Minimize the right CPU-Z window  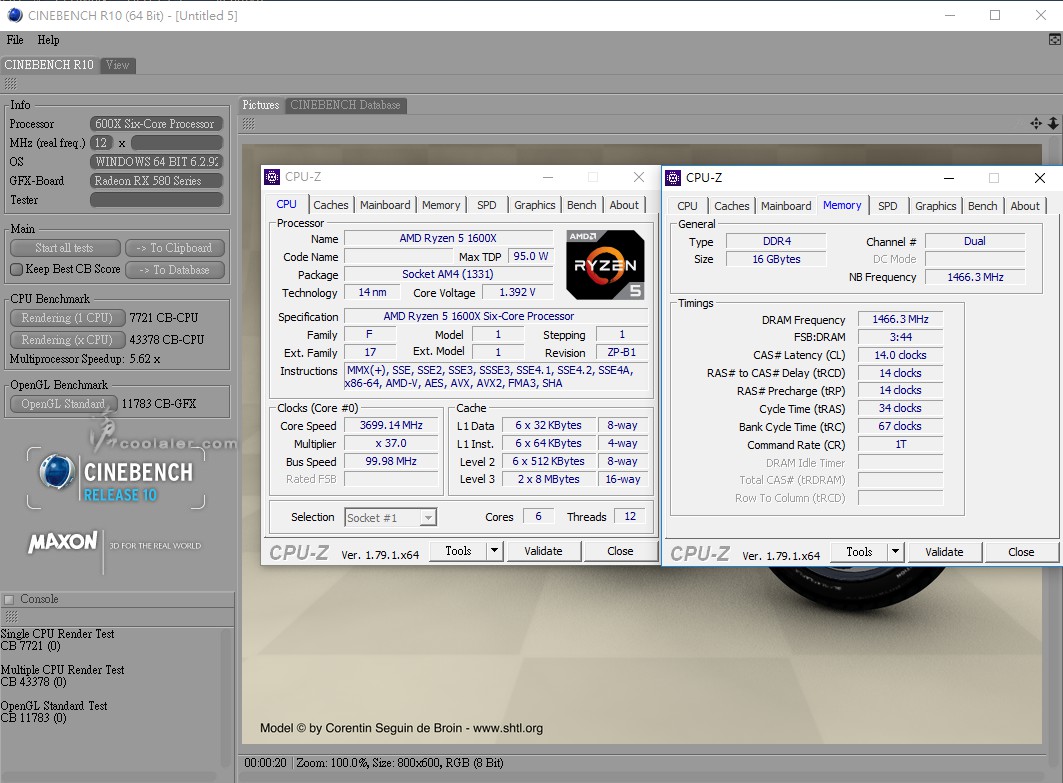pos(949,178)
